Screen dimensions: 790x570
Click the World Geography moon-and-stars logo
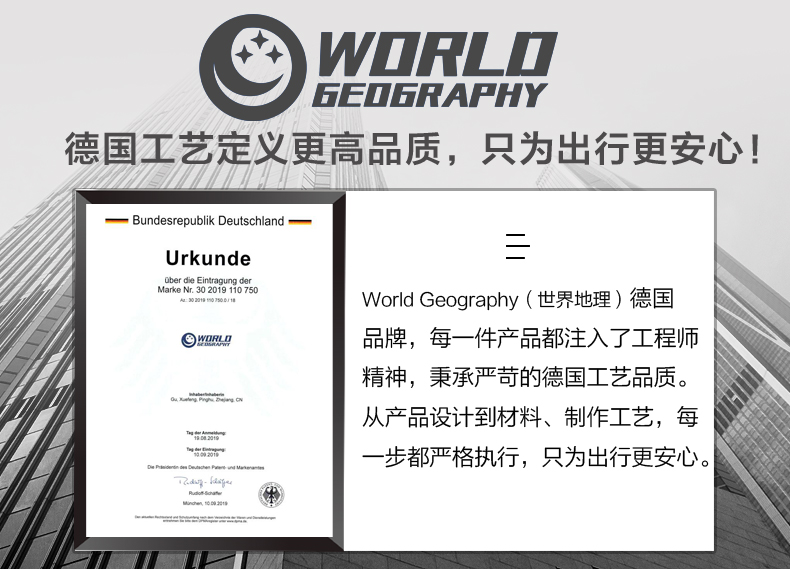[253, 68]
